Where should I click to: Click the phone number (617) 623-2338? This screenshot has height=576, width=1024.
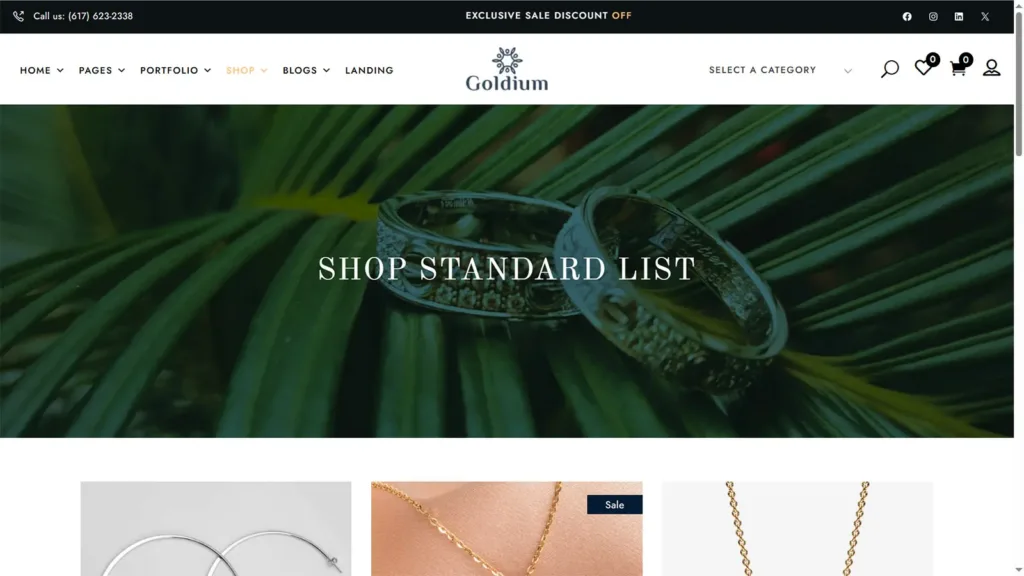click(x=100, y=16)
